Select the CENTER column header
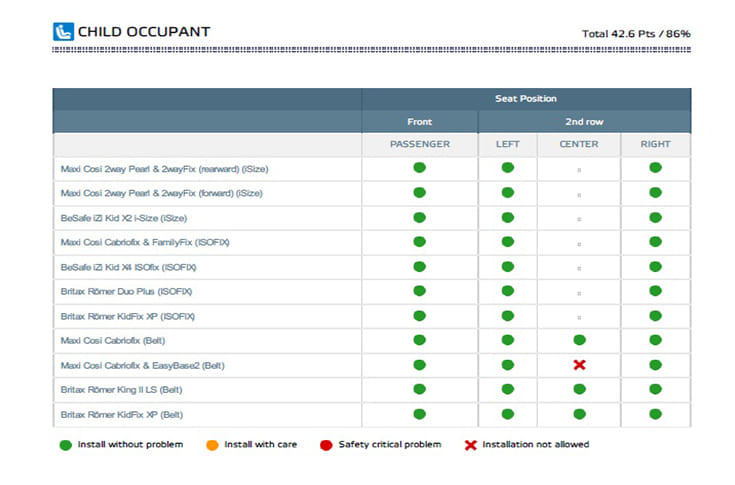This screenshot has height=485, width=735. point(579,144)
